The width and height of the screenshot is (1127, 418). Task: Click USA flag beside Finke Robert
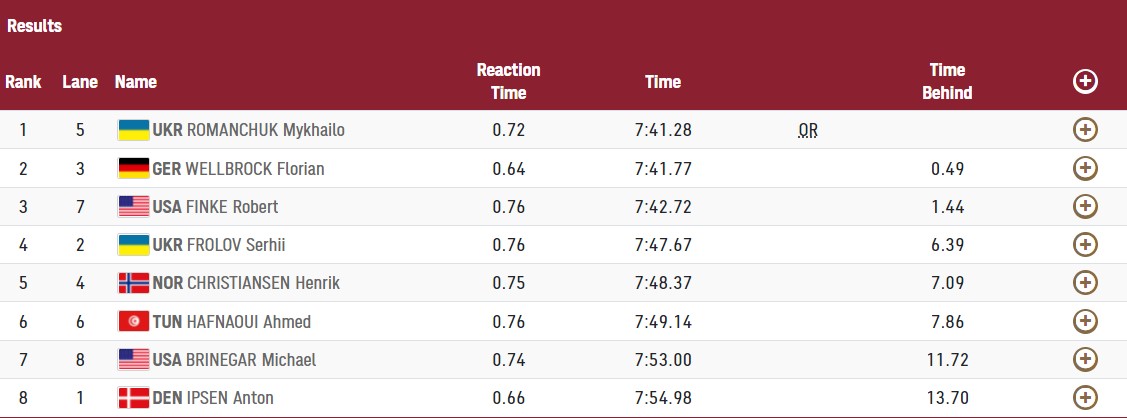point(133,207)
